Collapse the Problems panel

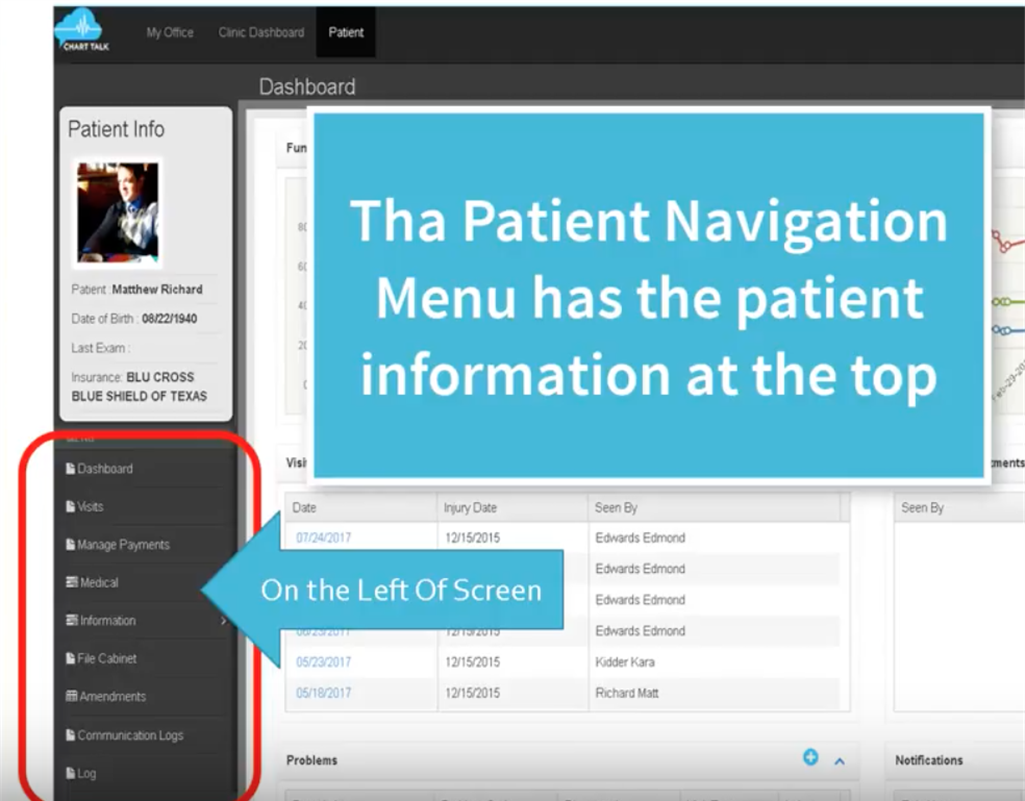pos(839,761)
